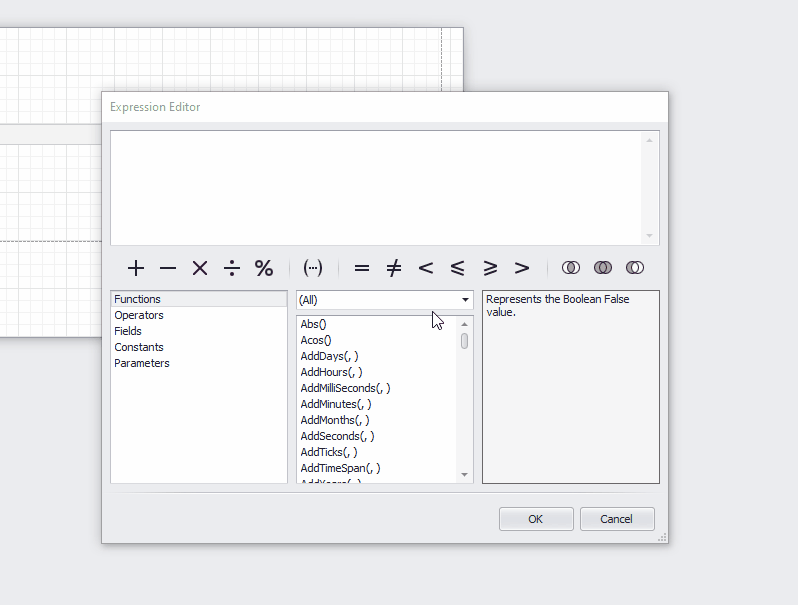Choose the AddTimeSpan(, ) function
This screenshot has width=798, height=605.
(x=377, y=469)
